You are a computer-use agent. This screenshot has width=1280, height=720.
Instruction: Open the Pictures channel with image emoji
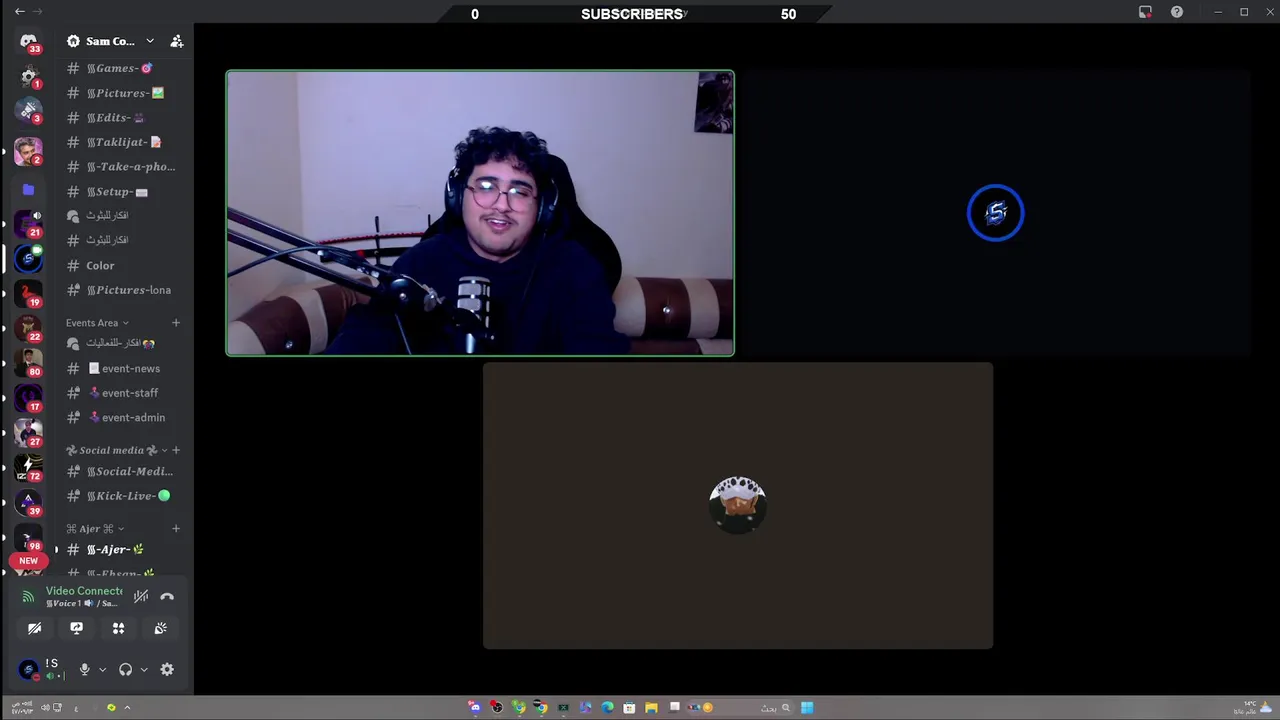click(x=124, y=93)
